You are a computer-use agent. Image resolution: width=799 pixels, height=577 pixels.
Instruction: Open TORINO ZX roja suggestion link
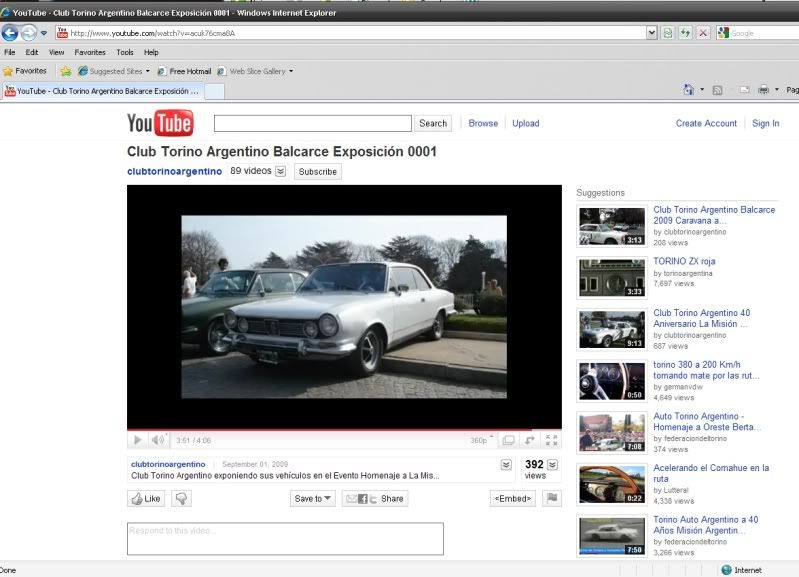684,261
